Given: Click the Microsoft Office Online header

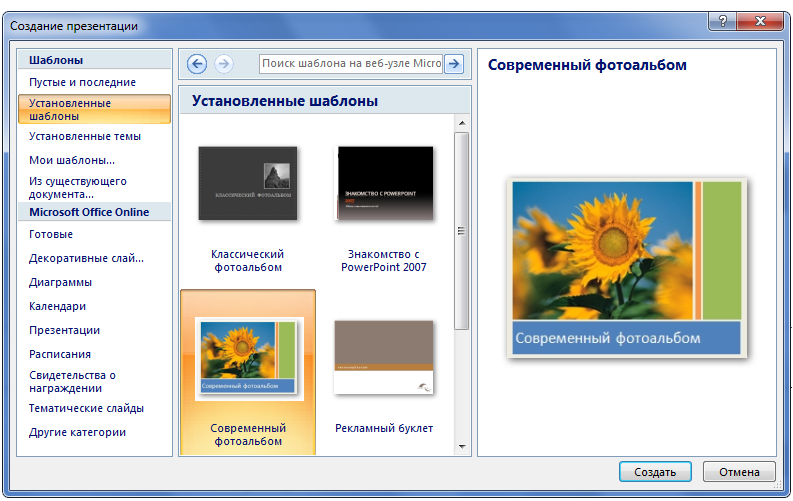Looking at the screenshot, I should point(95,212).
